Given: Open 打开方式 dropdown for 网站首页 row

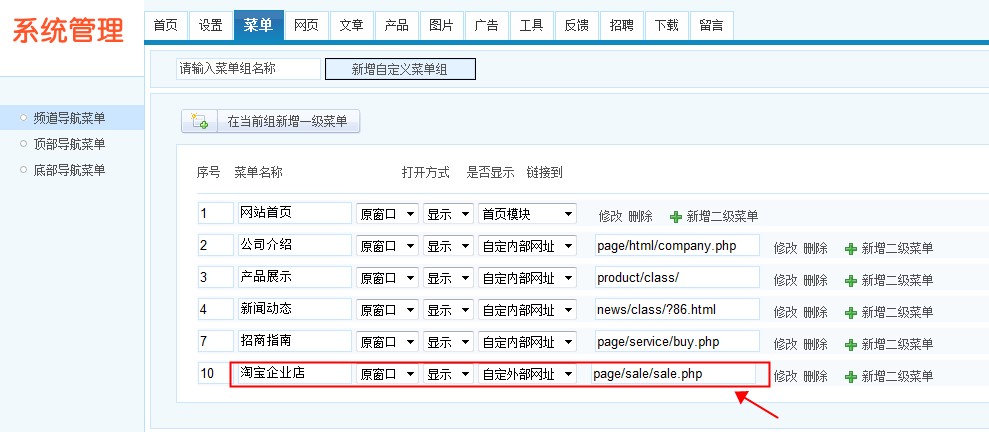Looking at the screenshot, I should point(388,214).
